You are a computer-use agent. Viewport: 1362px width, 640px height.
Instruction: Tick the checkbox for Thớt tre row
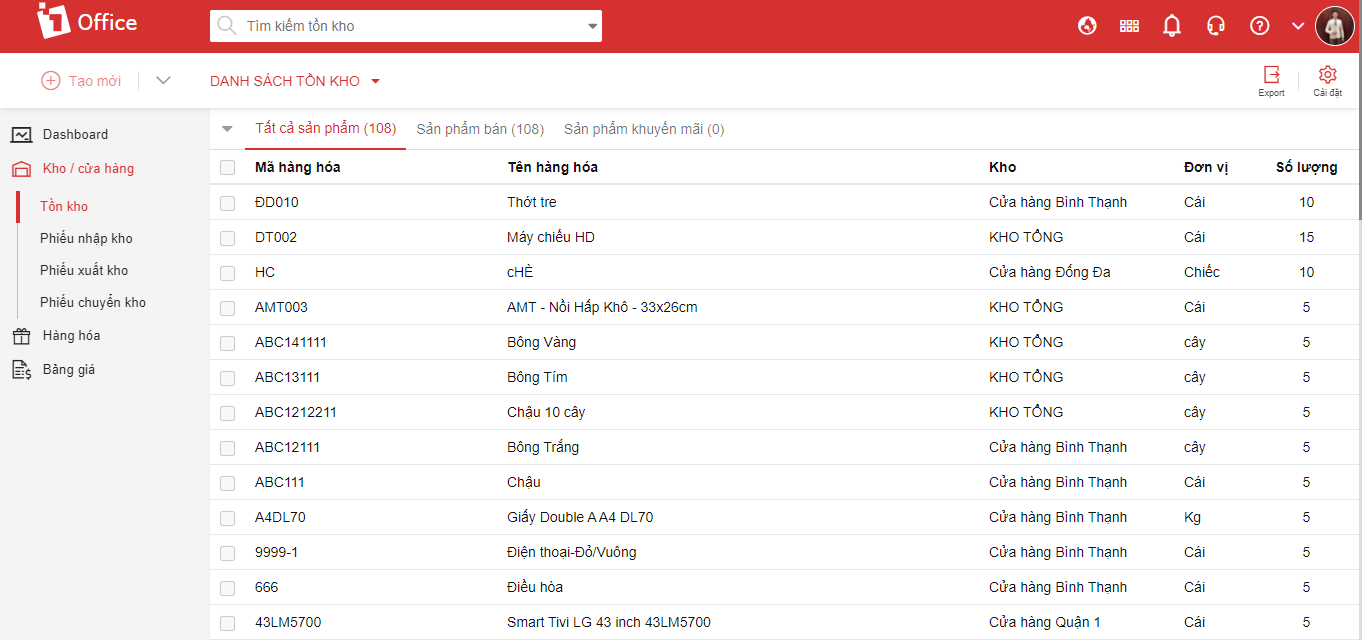[228, 203]
